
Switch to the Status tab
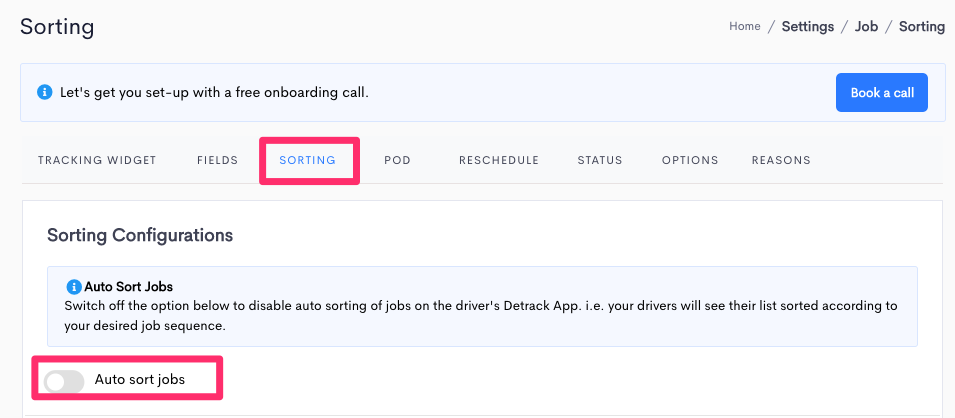[x=600, y=160]
